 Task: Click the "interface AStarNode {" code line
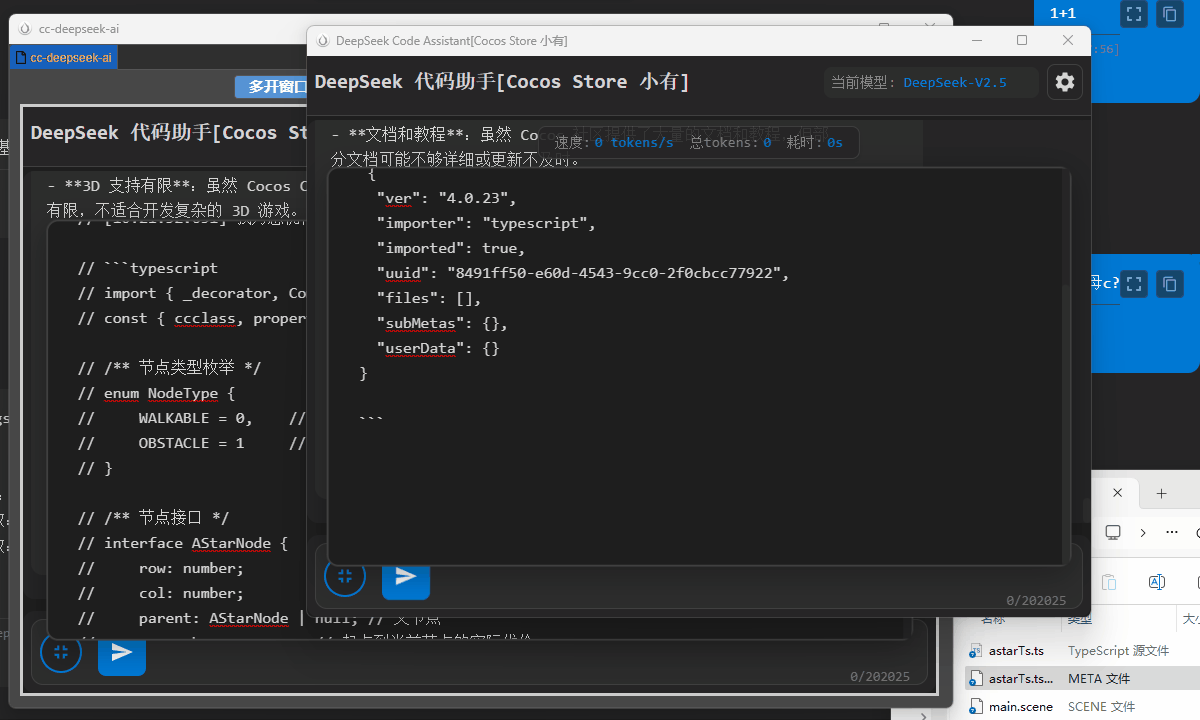[183, 543]
